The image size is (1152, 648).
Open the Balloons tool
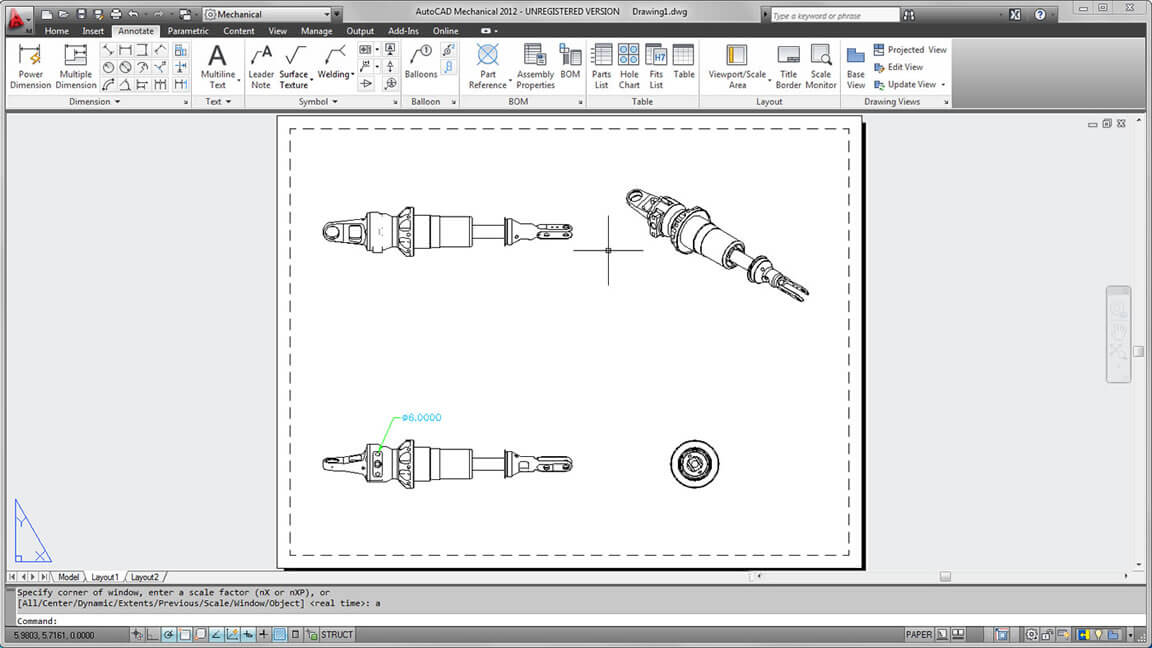tap(421, 62)
